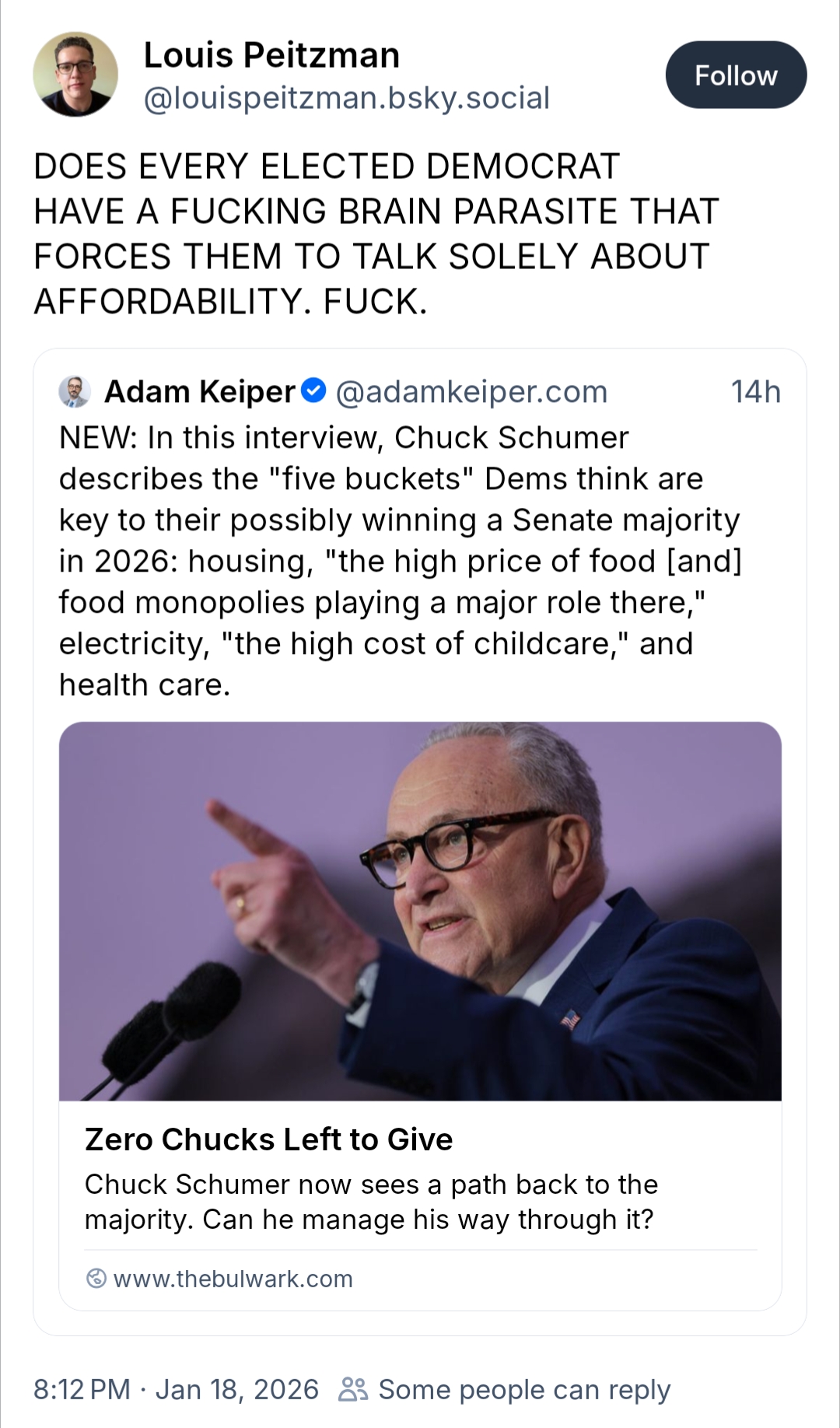Click article description about path to majority
The image size is (840, 1428).
[x=371, y=1202]
